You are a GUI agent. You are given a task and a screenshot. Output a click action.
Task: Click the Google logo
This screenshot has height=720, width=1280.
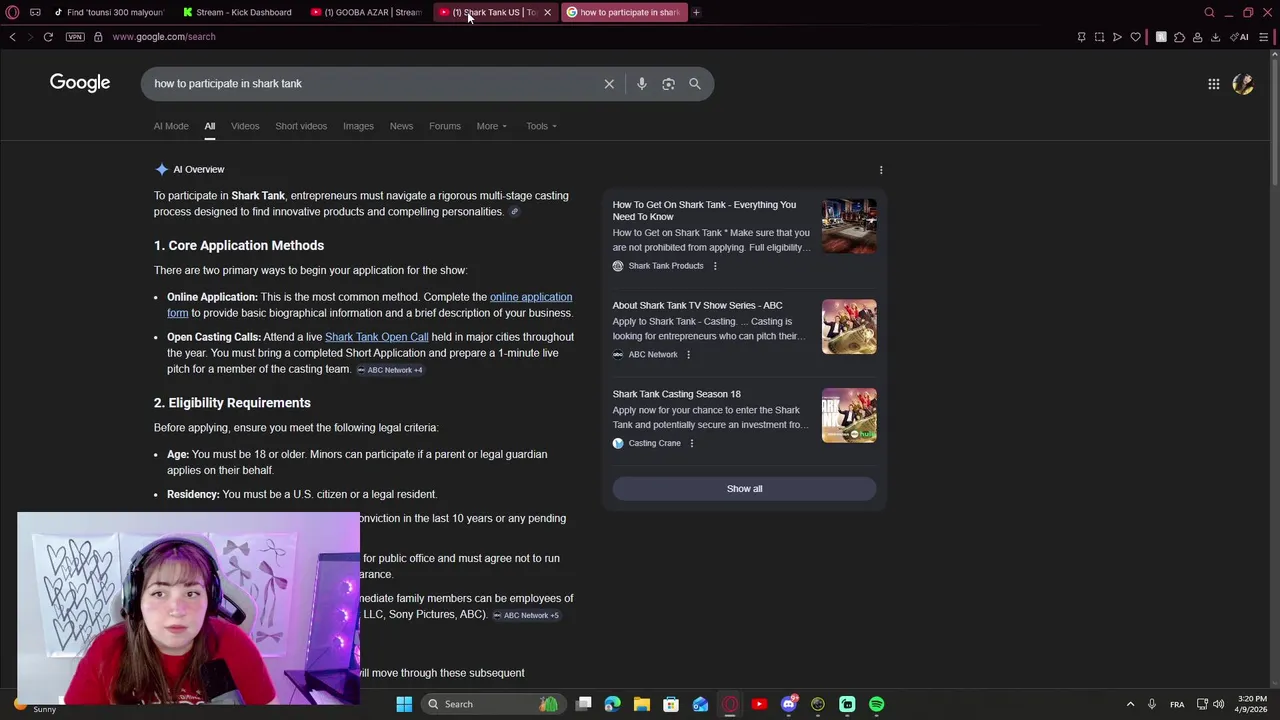tap(80, 83)
